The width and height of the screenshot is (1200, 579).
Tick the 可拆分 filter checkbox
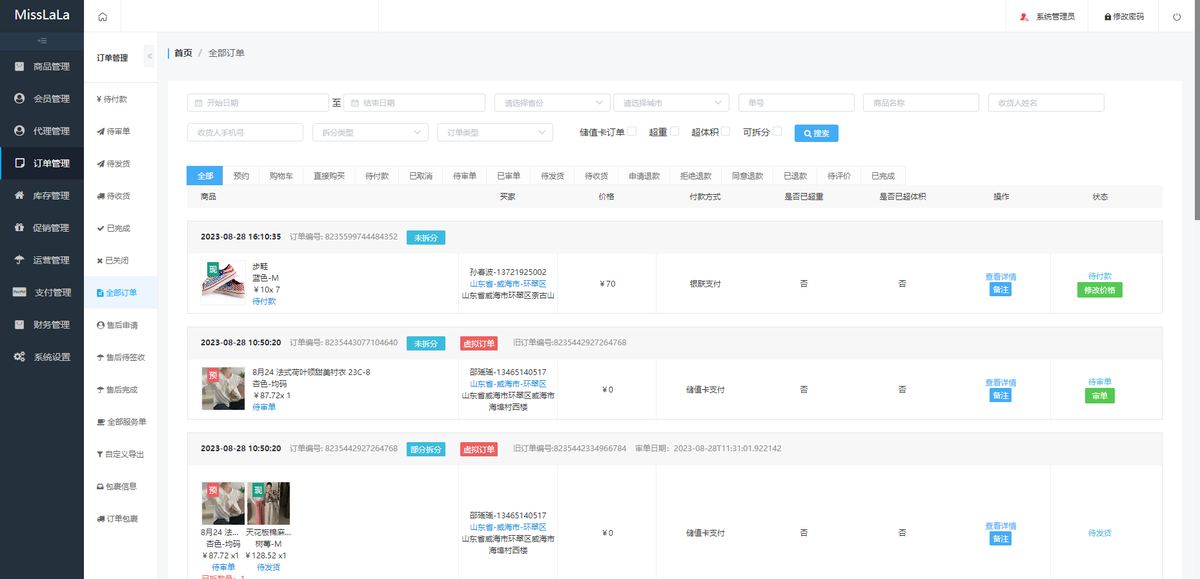[x=777, y=132]
